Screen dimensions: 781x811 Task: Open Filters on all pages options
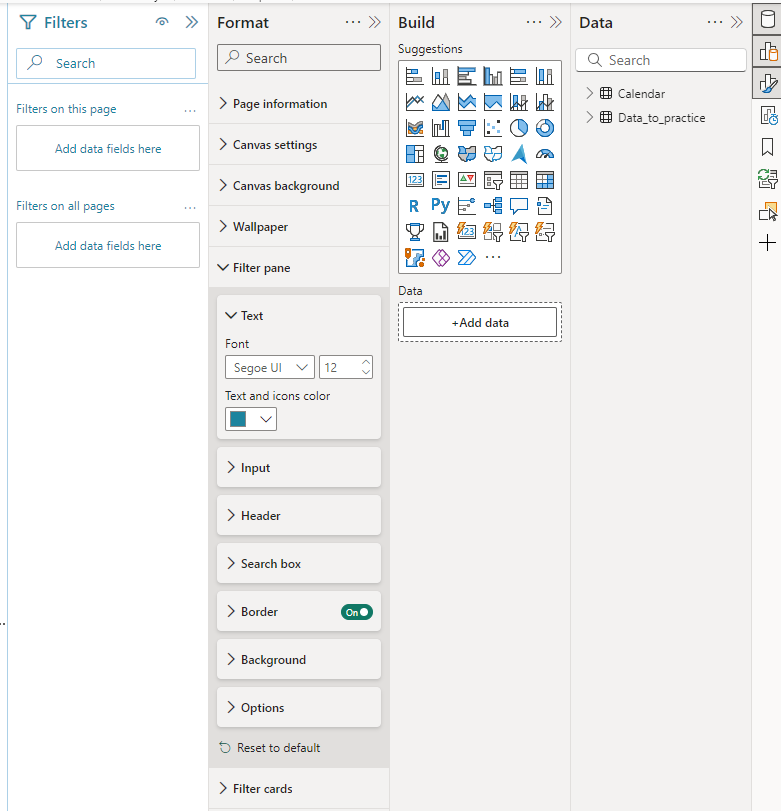[x=190, y=207]
